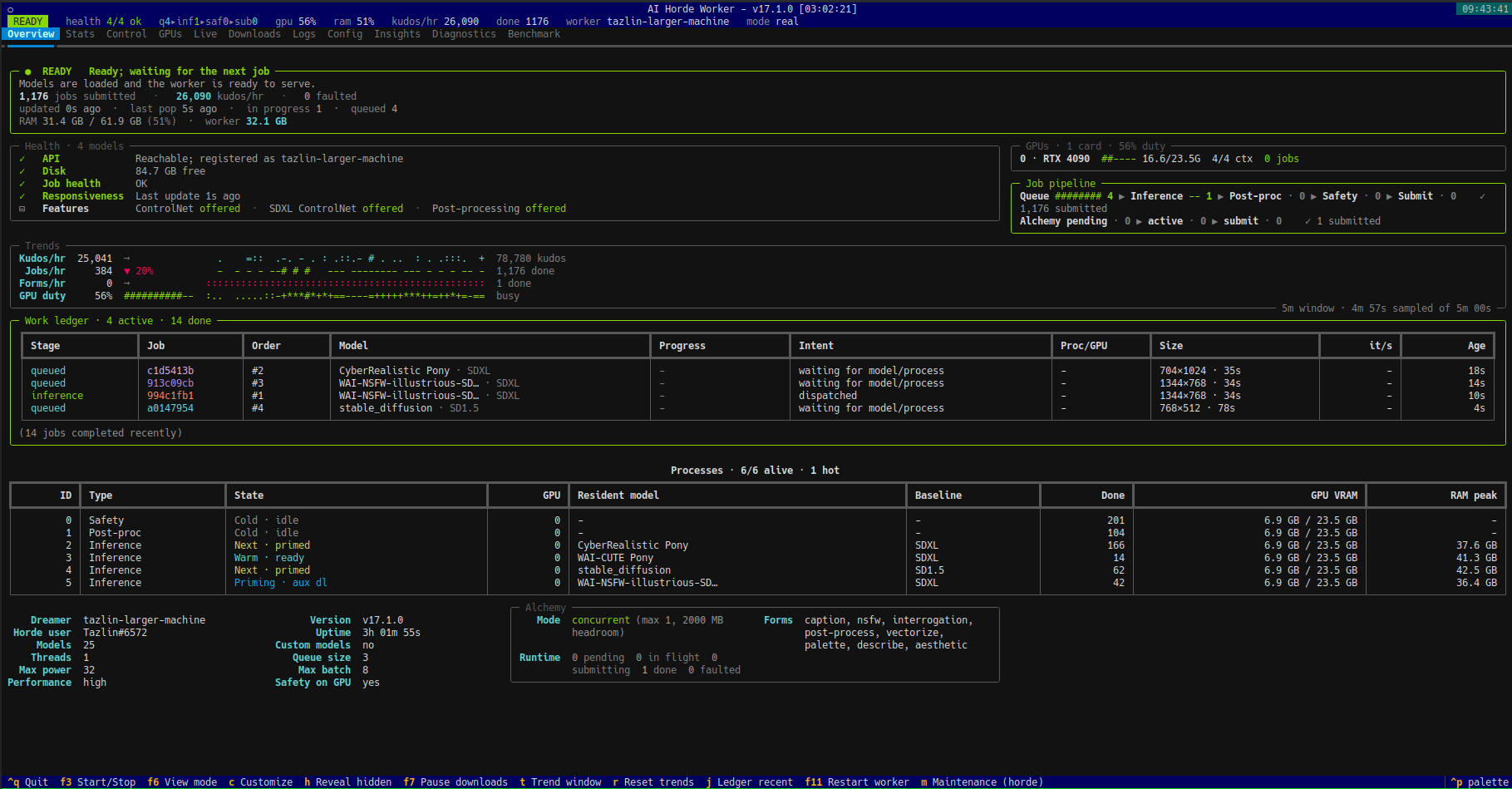This screenshot has height=789, width=1512.
Task: Click the '78,780 kudos' trend total
Action: coord(531,259)
